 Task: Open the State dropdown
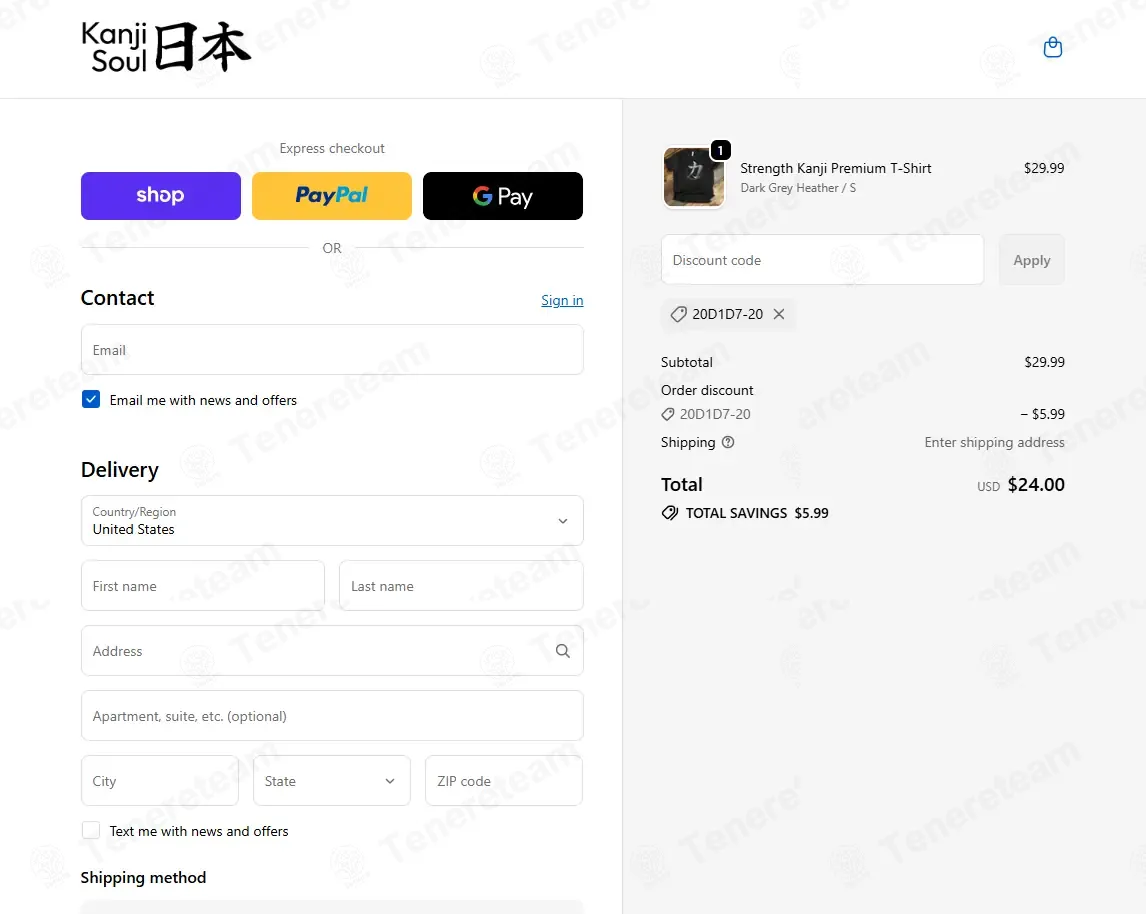[x=332, y=781]
